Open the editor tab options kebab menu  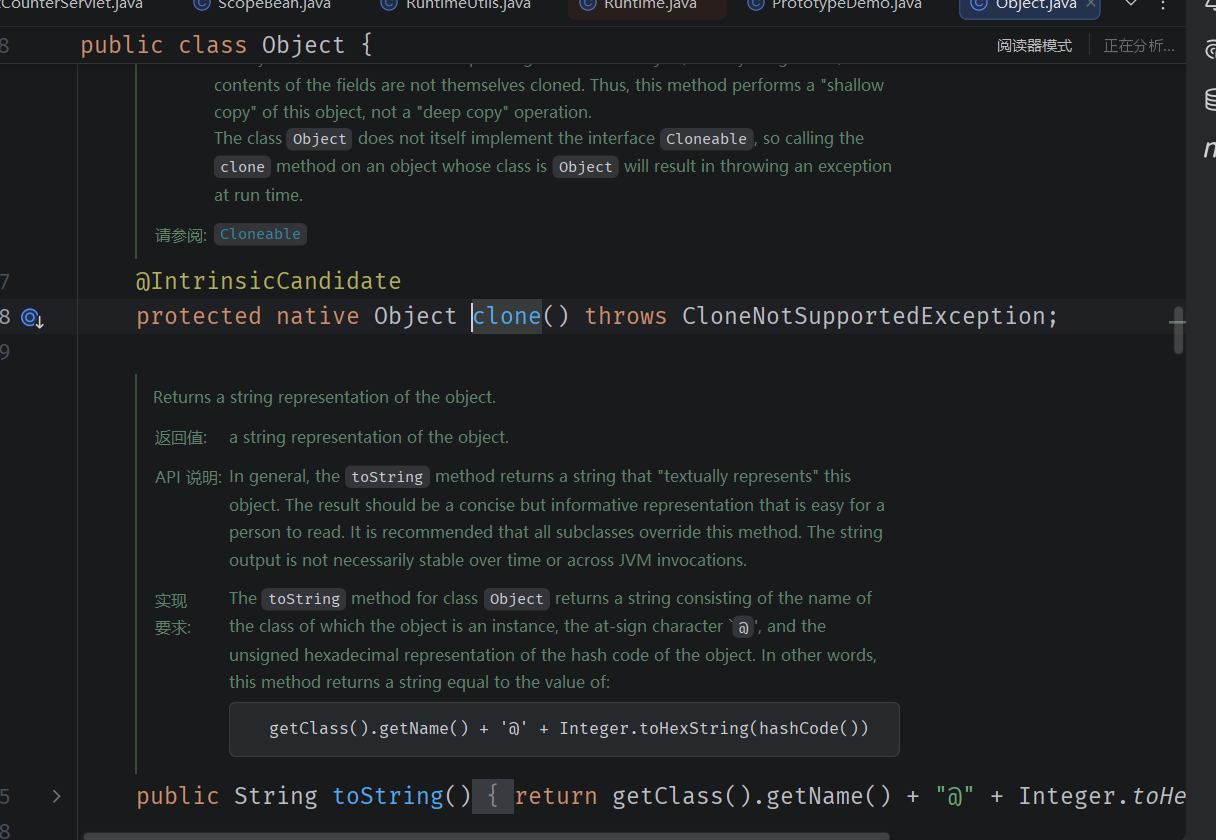tap(1162, 5)
